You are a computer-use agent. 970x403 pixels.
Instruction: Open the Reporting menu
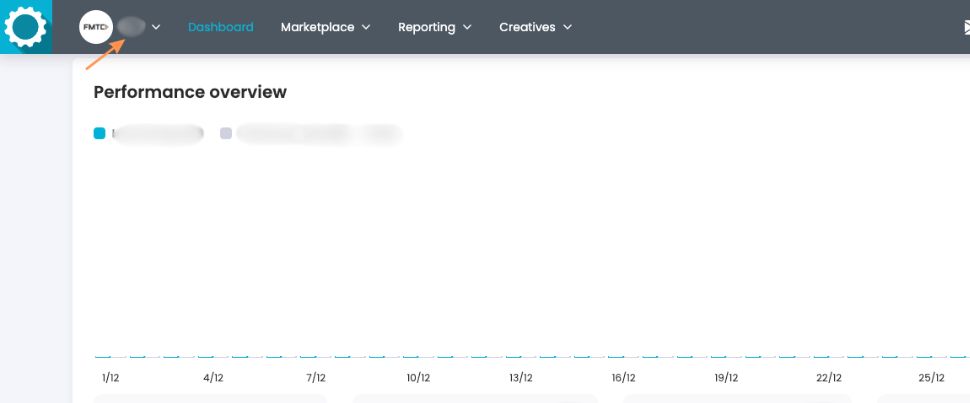pos(427,27)
